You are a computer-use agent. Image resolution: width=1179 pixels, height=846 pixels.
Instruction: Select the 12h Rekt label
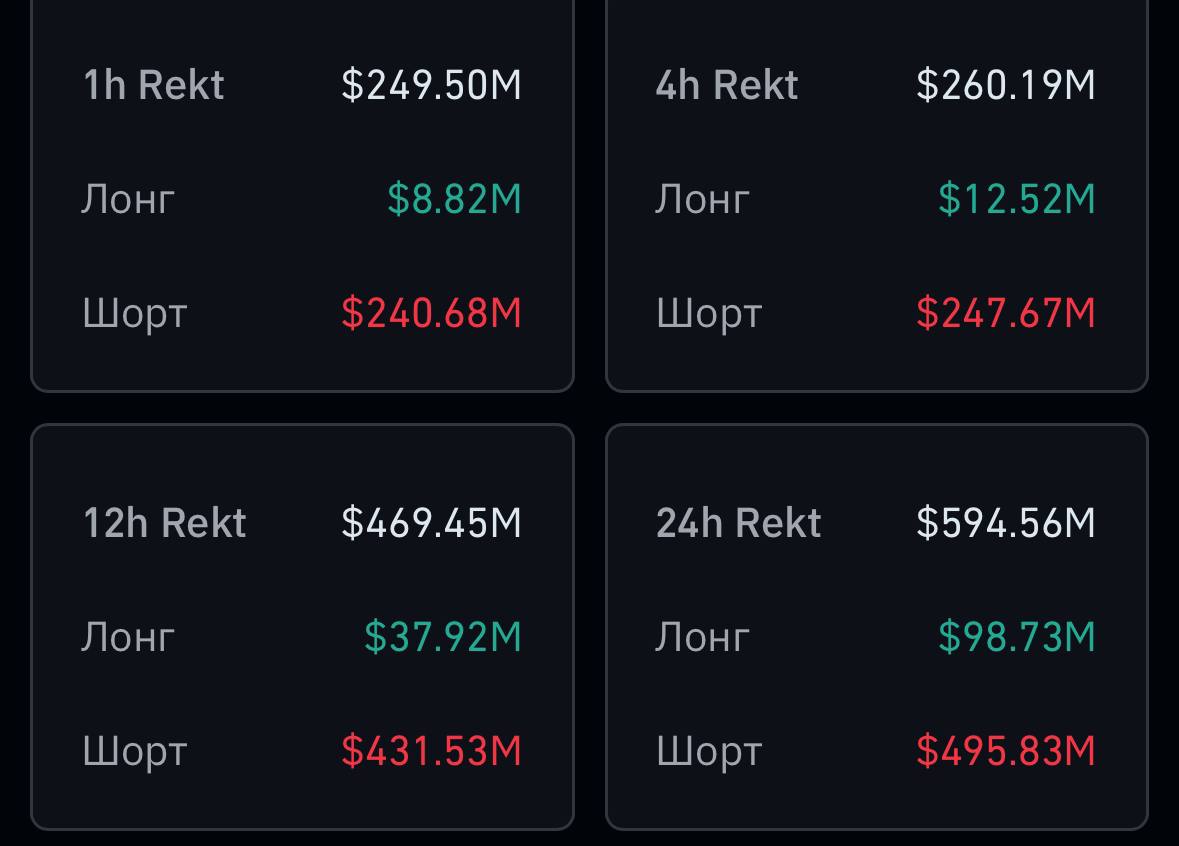(165, 523)
